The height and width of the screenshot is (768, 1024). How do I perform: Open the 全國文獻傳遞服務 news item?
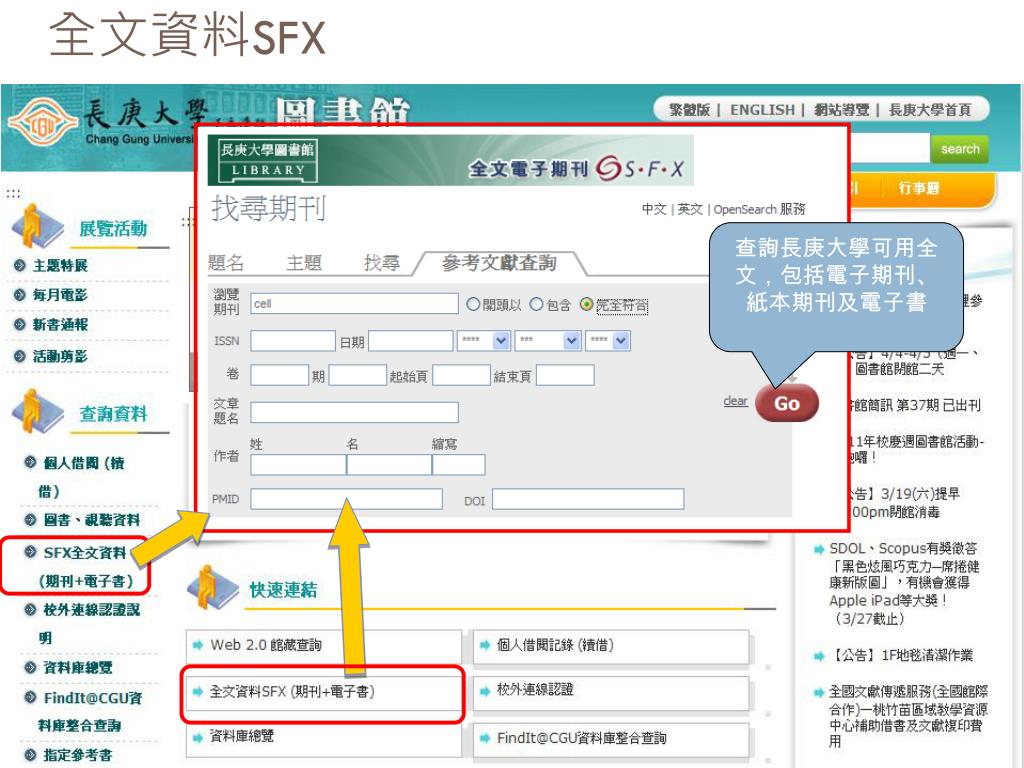908,716
